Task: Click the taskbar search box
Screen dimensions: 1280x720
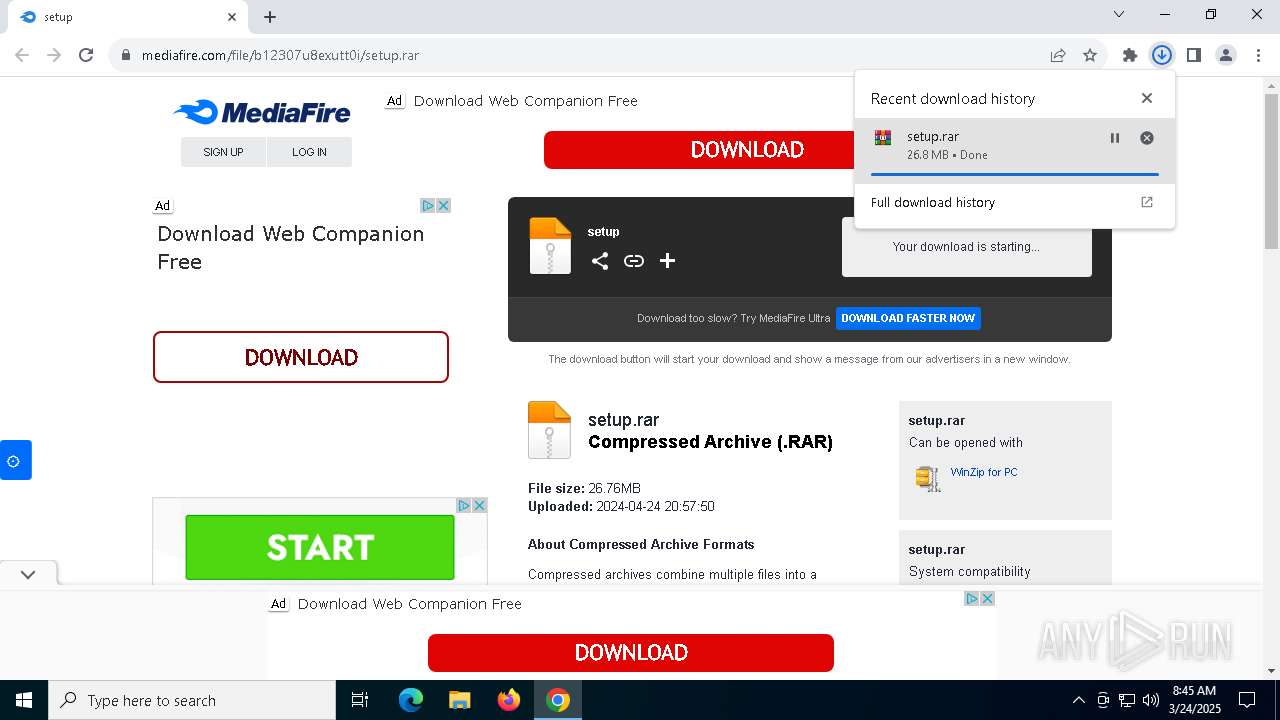Action: [x=192, y=700]
